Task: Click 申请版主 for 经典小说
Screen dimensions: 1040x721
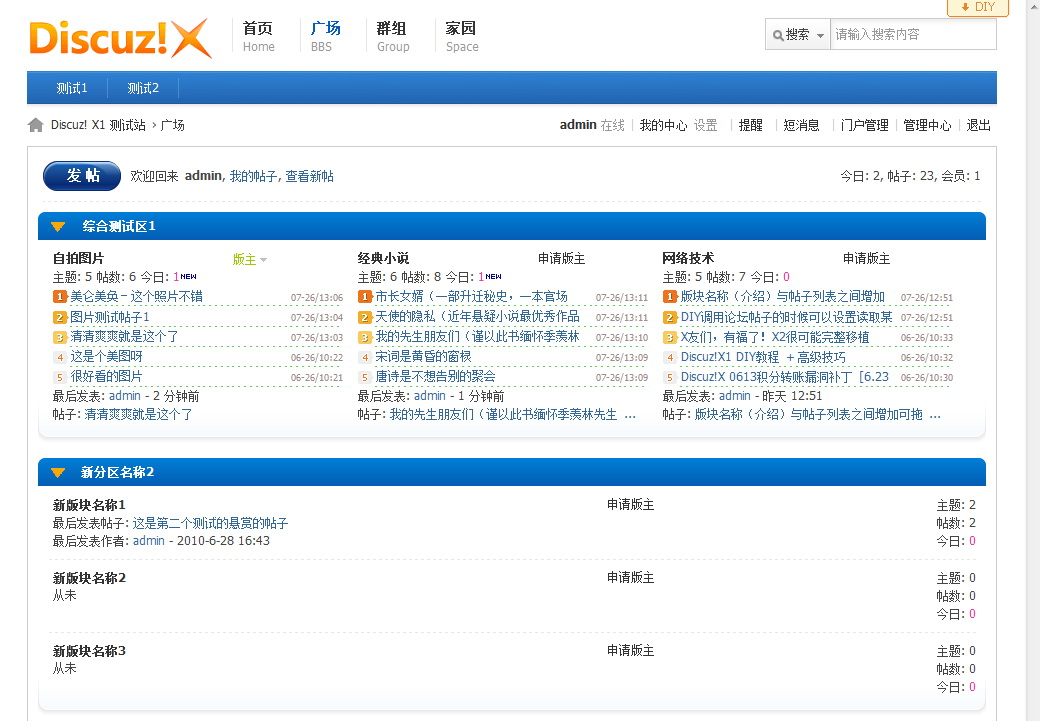Action: click(561, 258)
